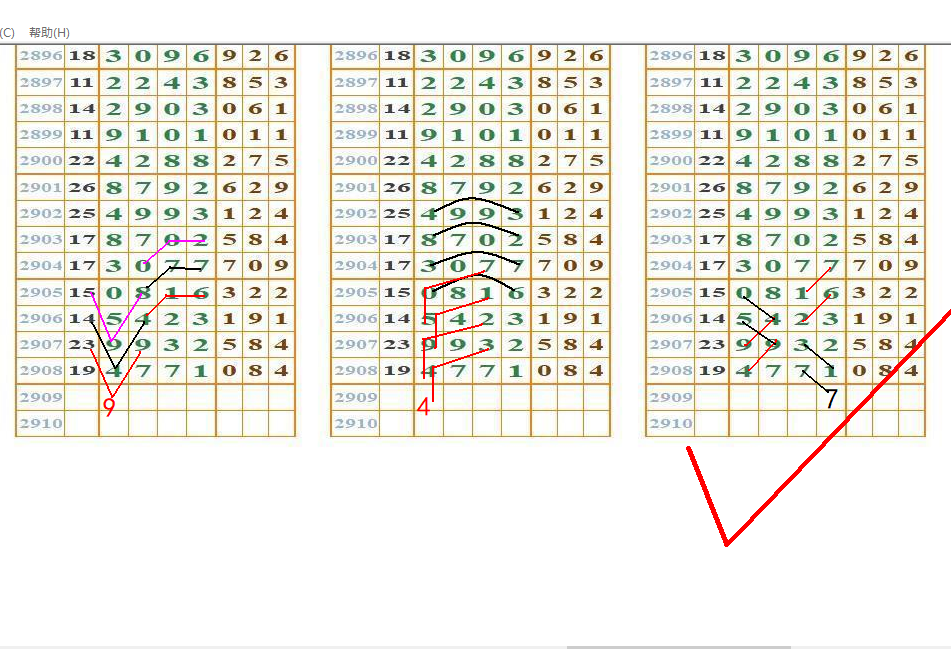Viewport: 951px width, 649px height.
Task: Select period 2898 in the middle table
Action: 356,109
